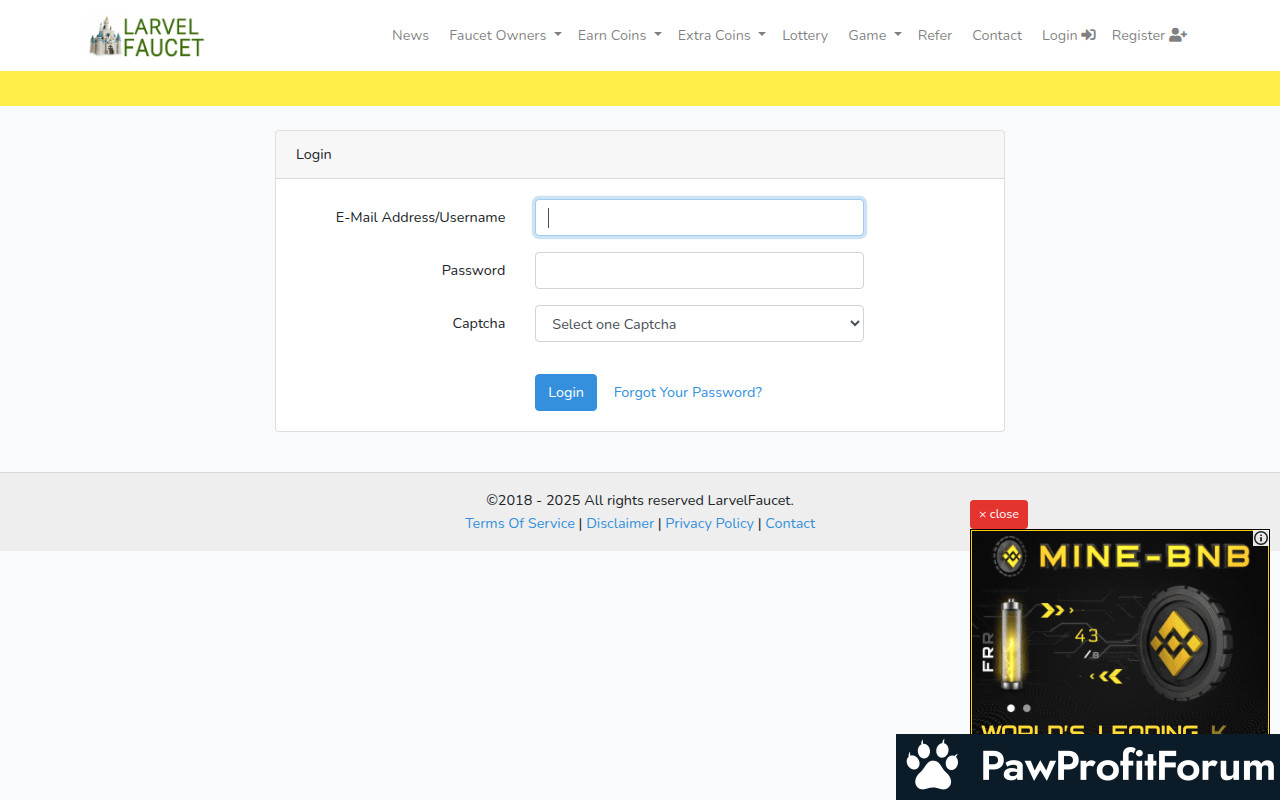This screenshot has width=1280, height=800.
Task: Open the Extra Coins dropdown
Action: pos(721,35)
